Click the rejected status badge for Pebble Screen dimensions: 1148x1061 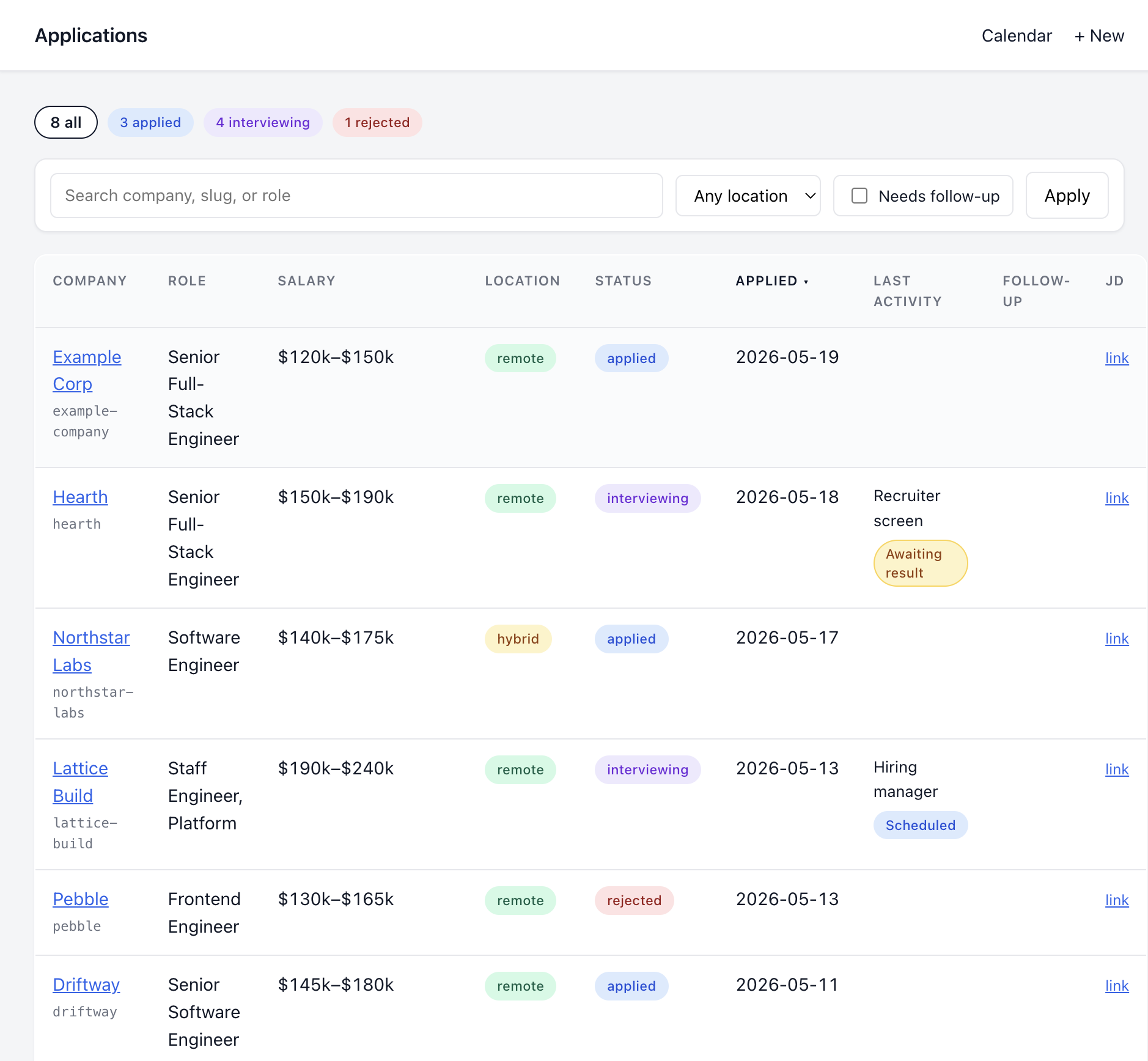(x=634, y=900)
